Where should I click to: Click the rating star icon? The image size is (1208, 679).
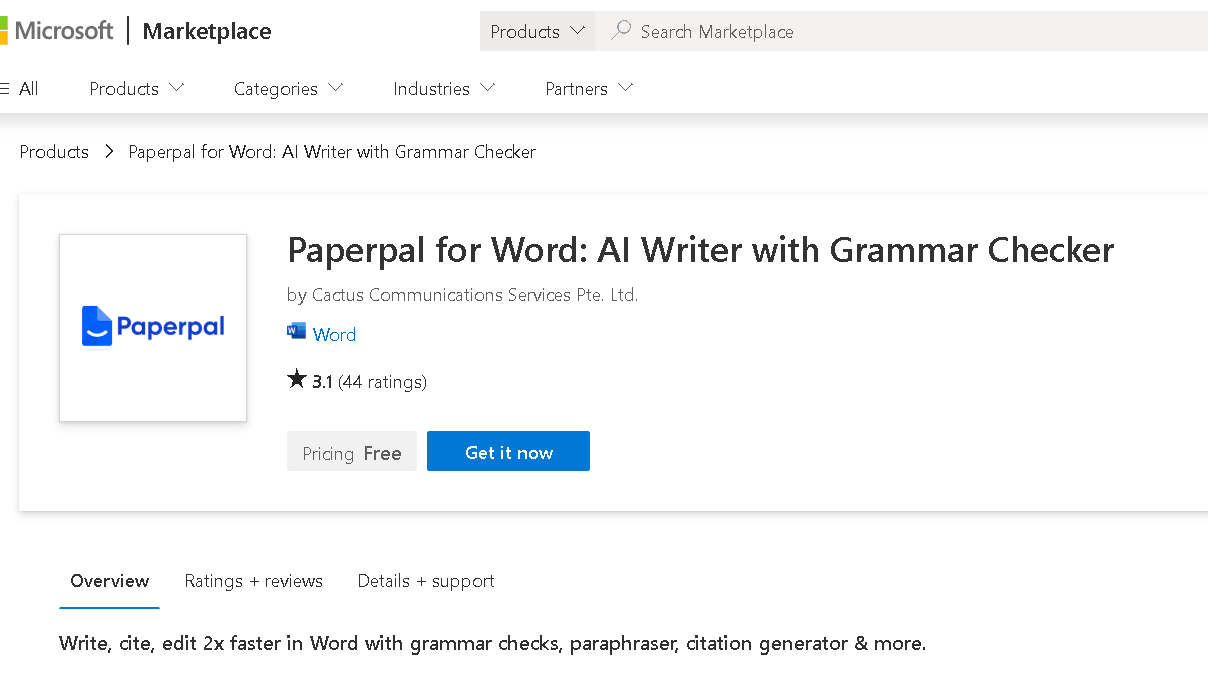coord(296,379)
